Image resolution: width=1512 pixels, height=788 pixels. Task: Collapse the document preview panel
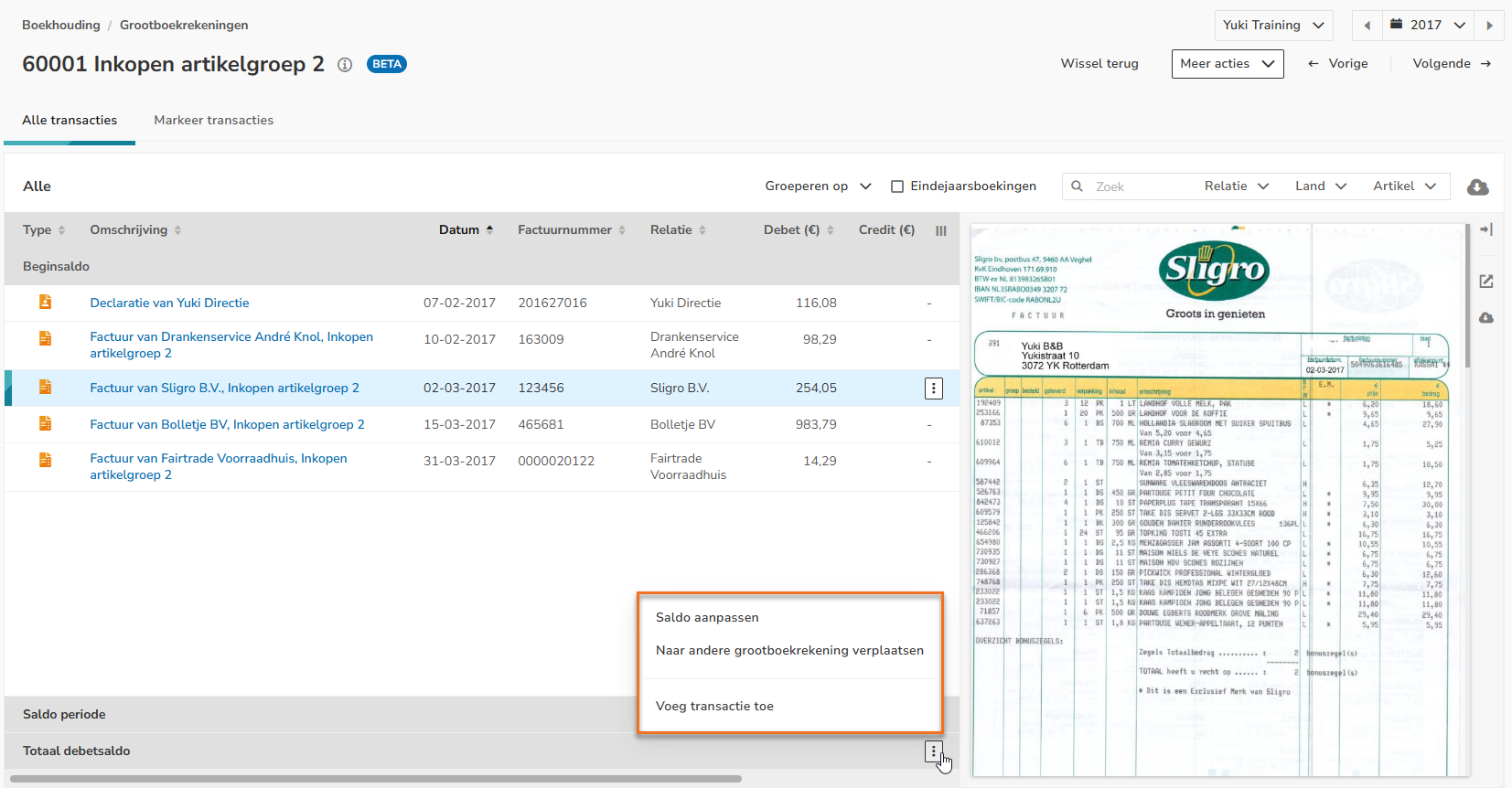point(1486,229)
